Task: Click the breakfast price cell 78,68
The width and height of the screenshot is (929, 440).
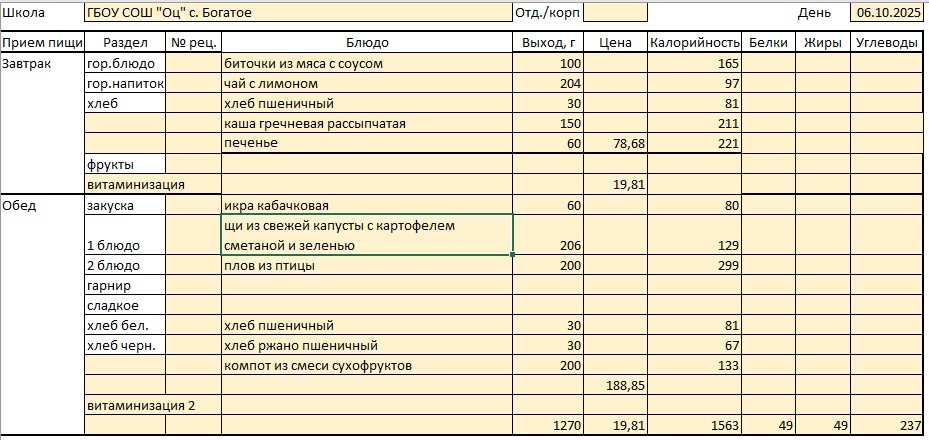Action: coord(614,144)
